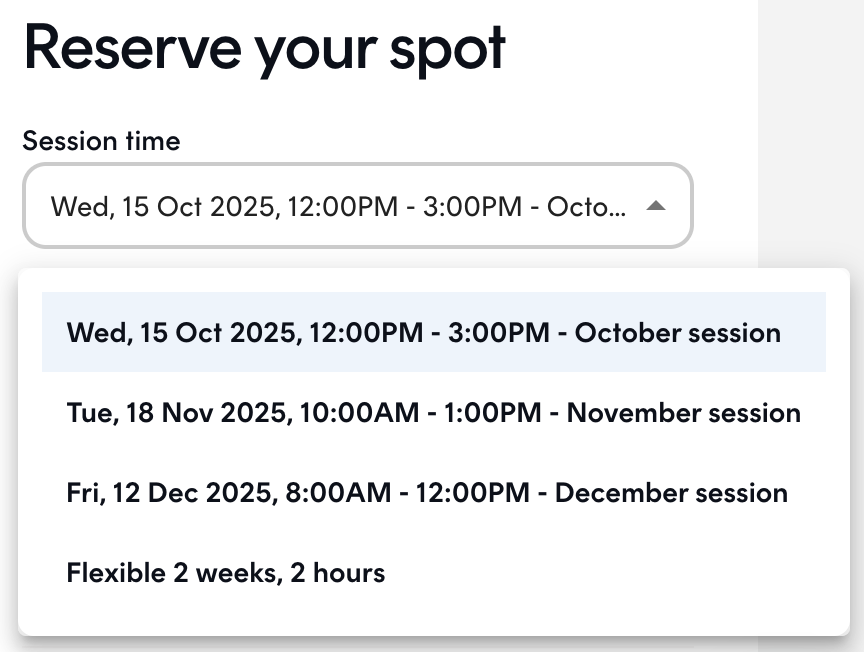864x652 pixels.
Task: Click the Session time field label
Action: coord(101,141)
